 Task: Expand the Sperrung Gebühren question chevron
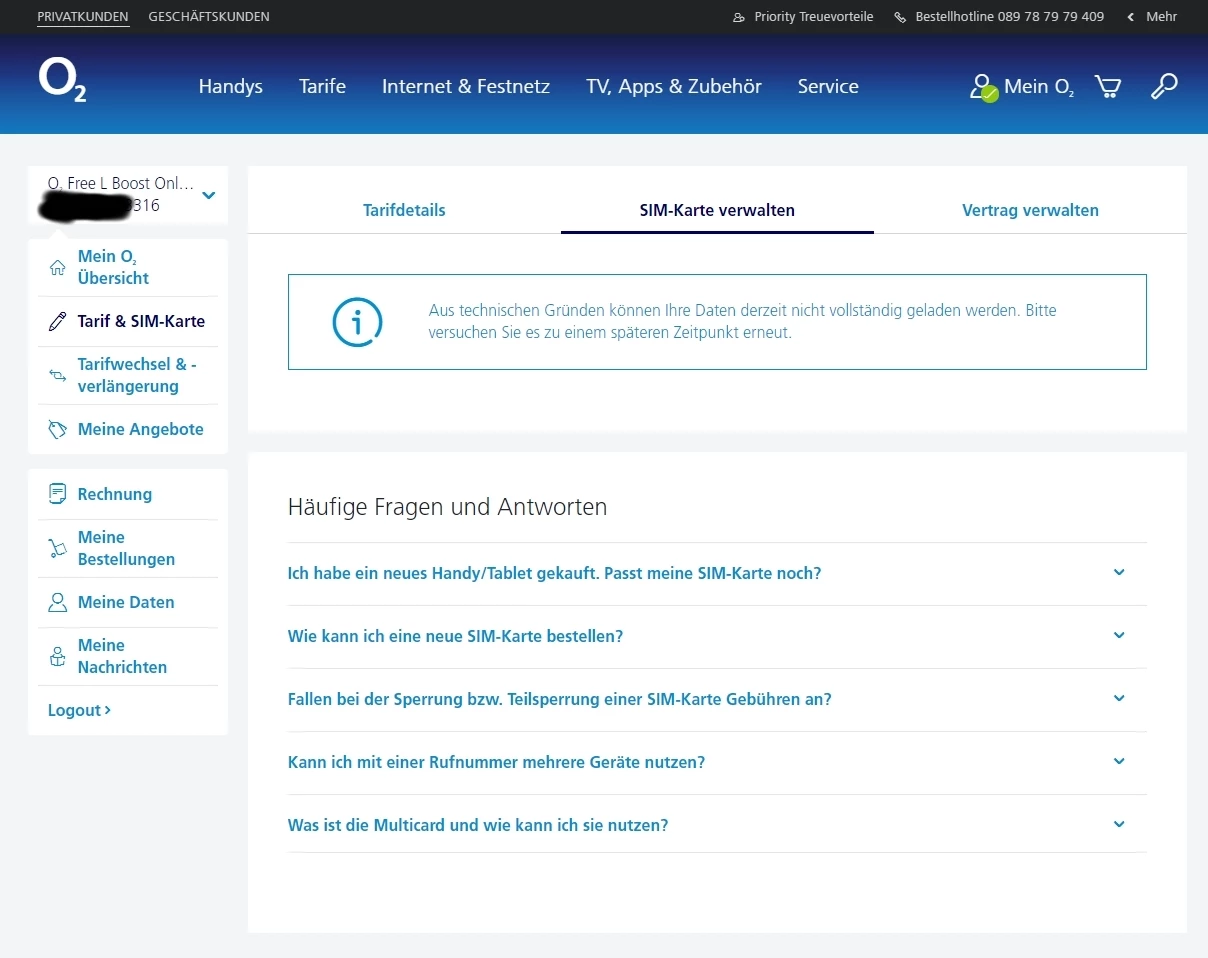pyautogui.click(x=1119, y=698)
